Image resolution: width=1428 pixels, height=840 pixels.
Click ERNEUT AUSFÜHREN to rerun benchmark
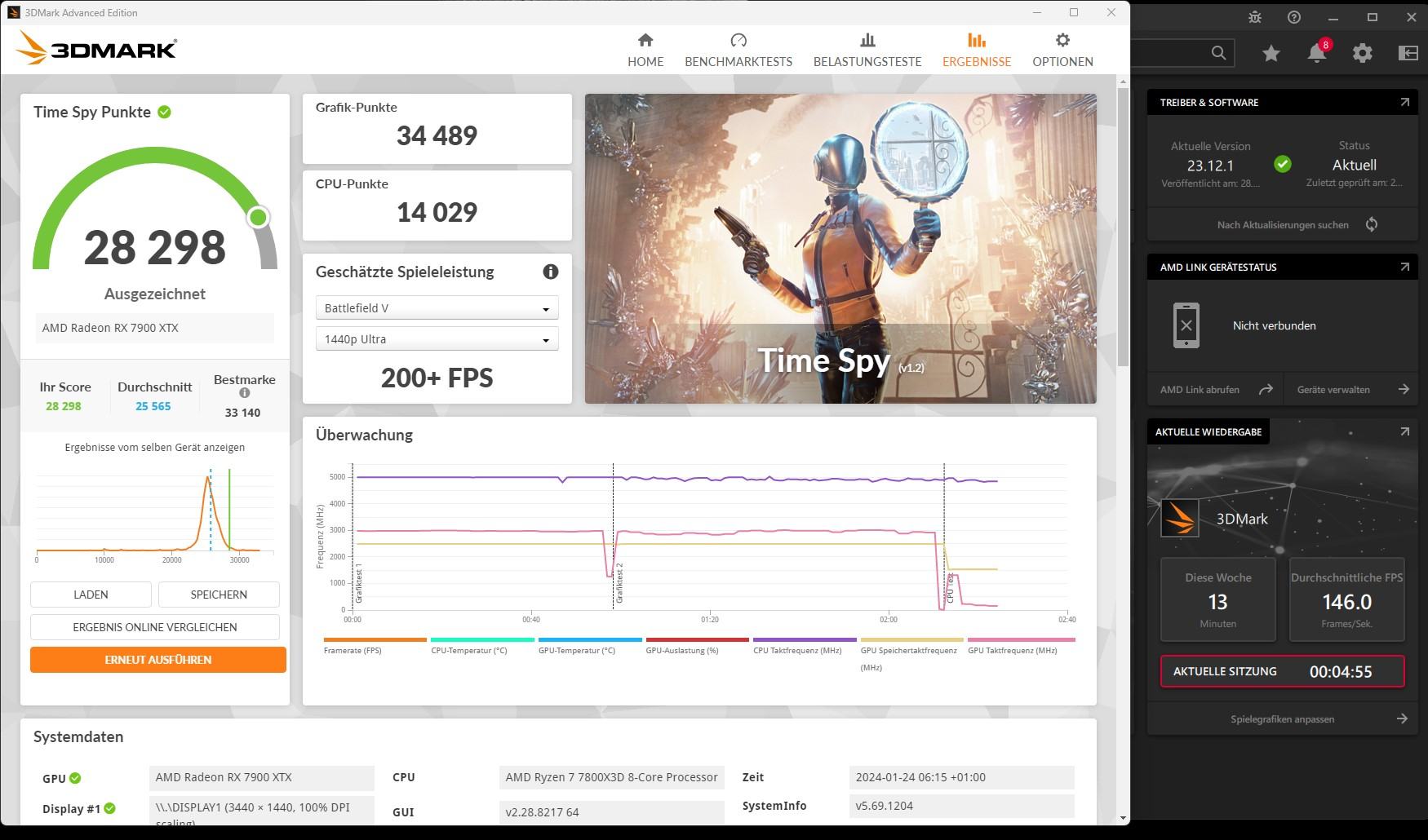(158, 660)
